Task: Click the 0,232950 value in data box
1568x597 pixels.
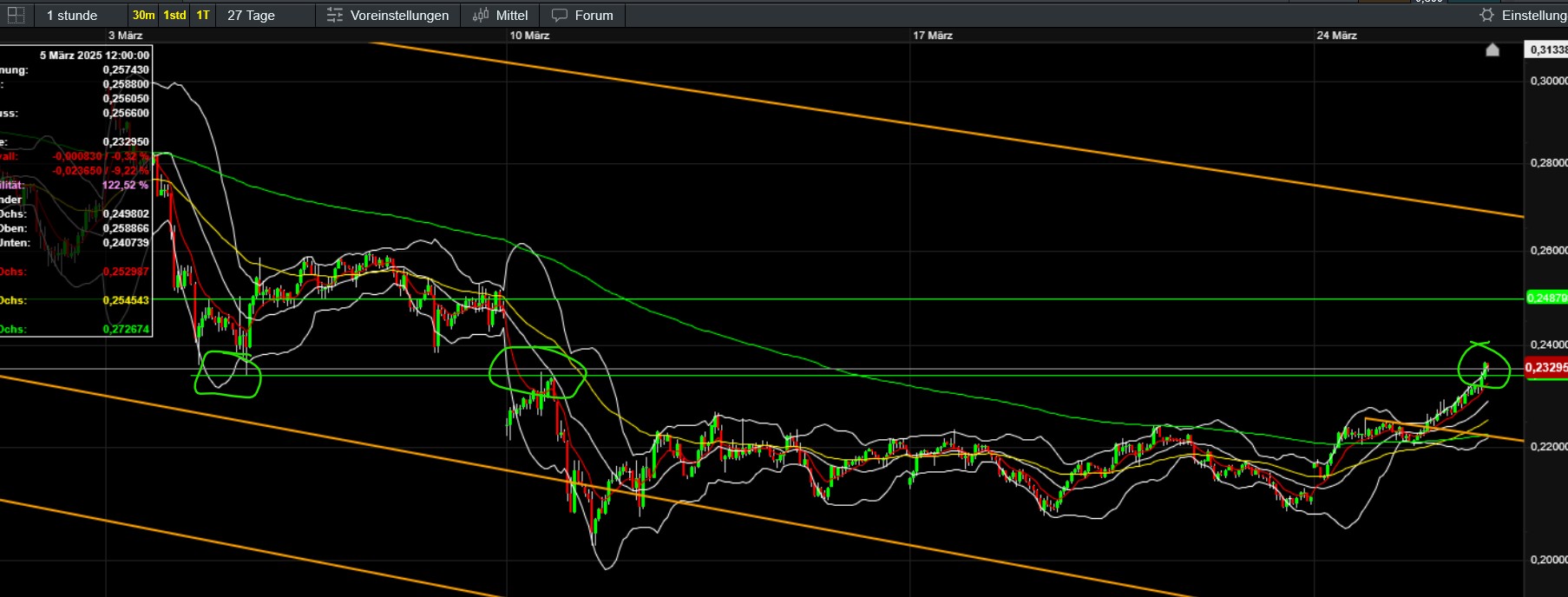Action: [x=126, y=141]
